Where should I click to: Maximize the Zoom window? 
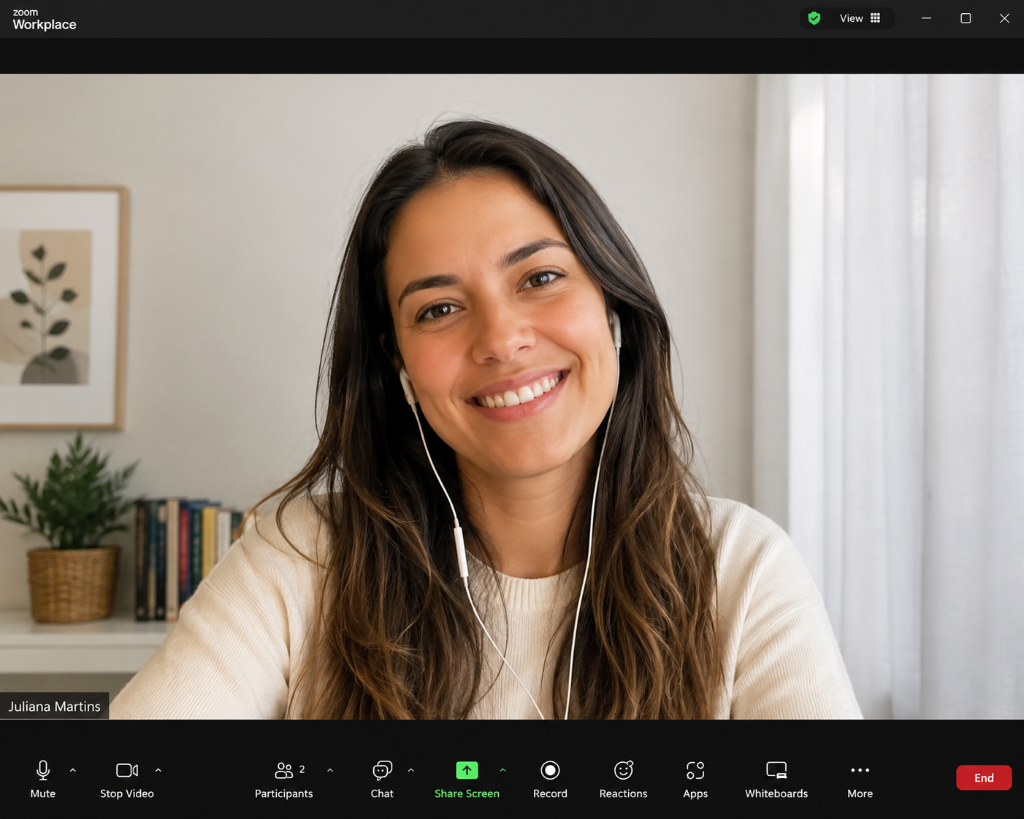pyautogui.click(x=965, y=18)
